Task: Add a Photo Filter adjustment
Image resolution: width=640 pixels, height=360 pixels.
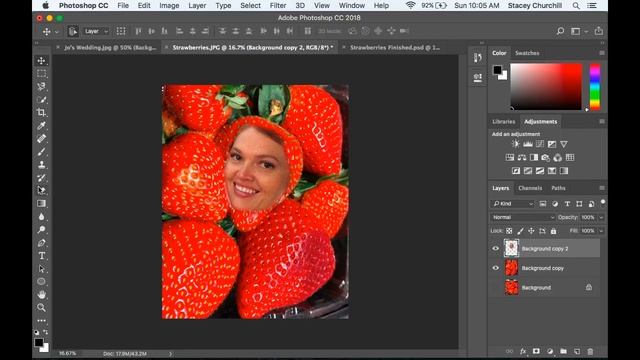Action: click(x=546, y=158)
